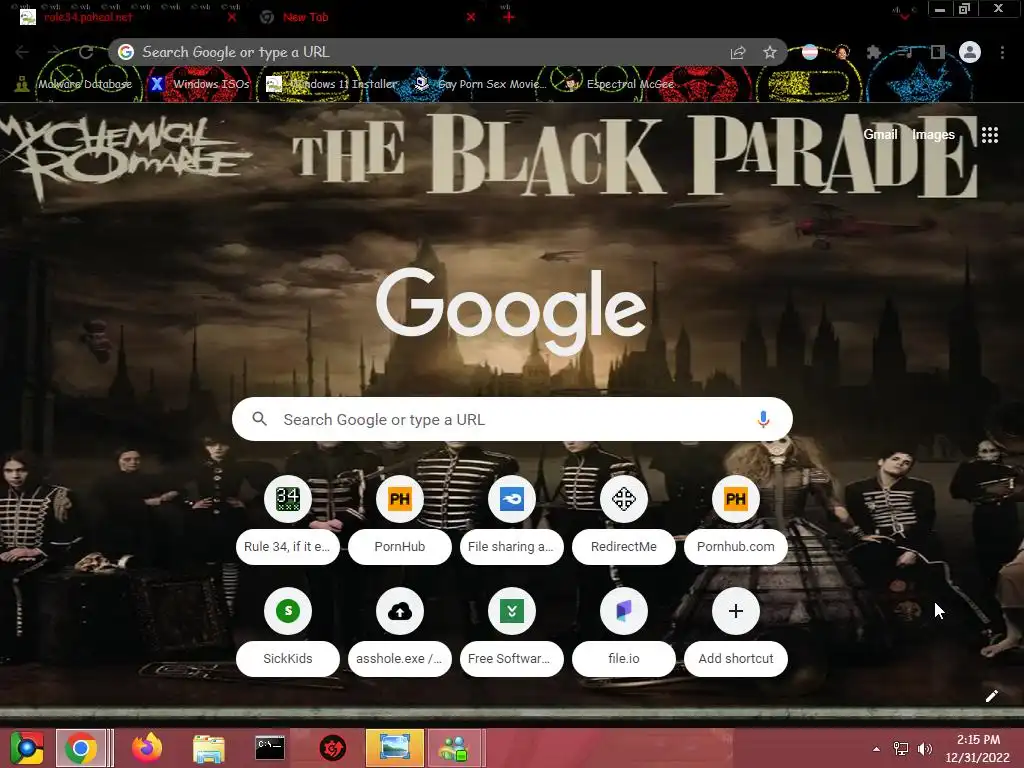Open the media control music note icon

(906, 52)
